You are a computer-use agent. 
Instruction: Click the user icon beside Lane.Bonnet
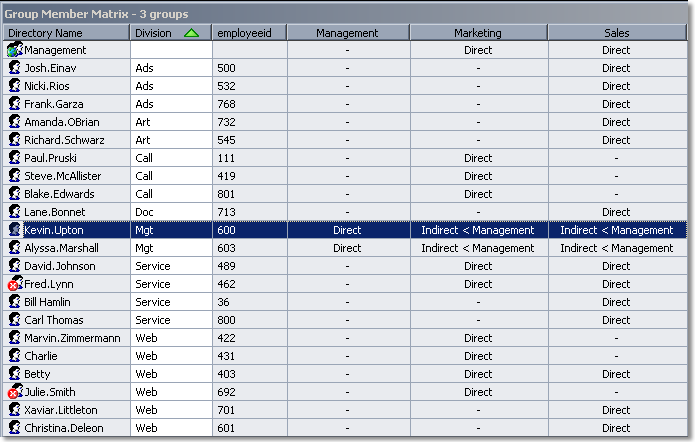(15, 212)
